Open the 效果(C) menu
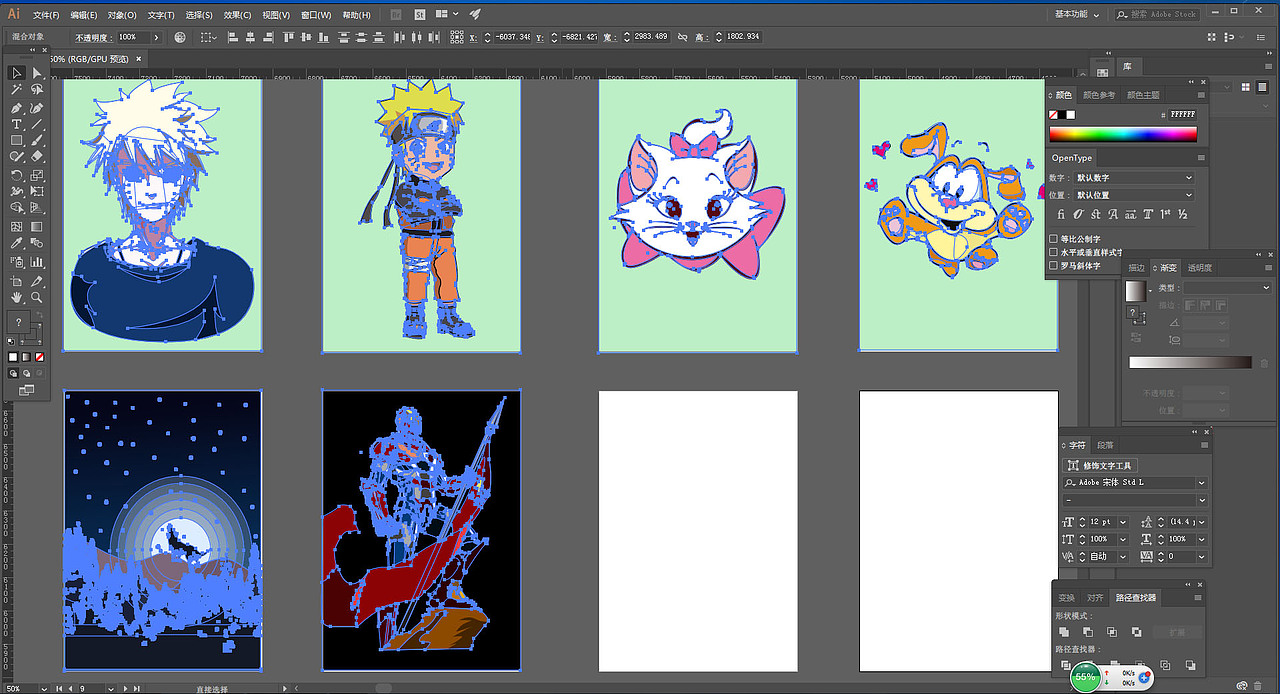 237,15
